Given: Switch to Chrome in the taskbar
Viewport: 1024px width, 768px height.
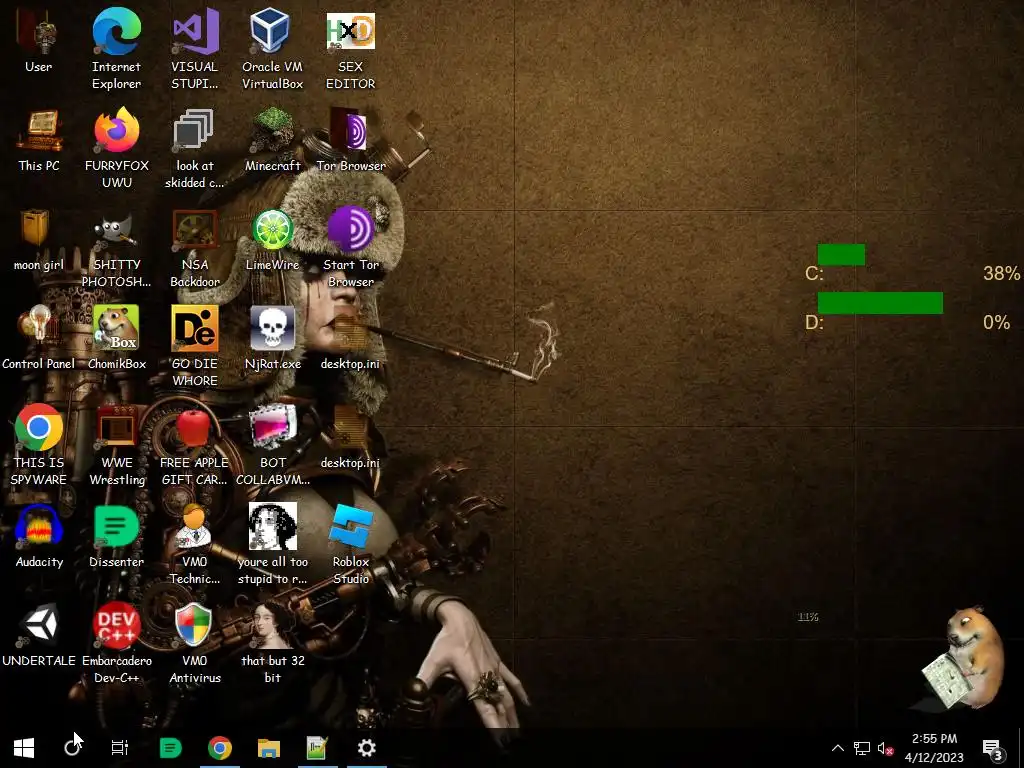Looking at the screenshot, I should coord(220,748).
